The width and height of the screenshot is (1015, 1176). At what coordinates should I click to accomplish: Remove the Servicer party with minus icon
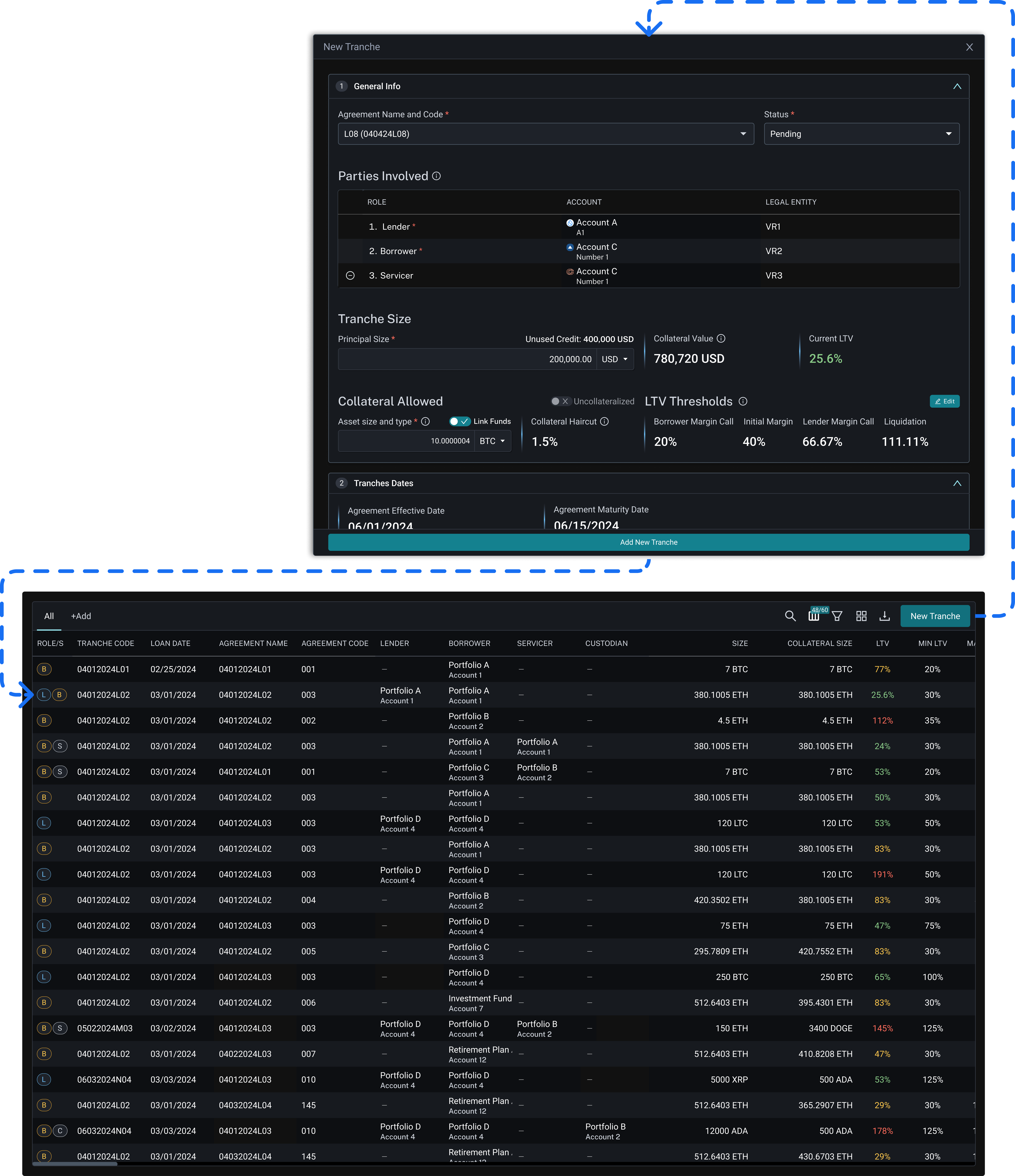tap(350, 275)
